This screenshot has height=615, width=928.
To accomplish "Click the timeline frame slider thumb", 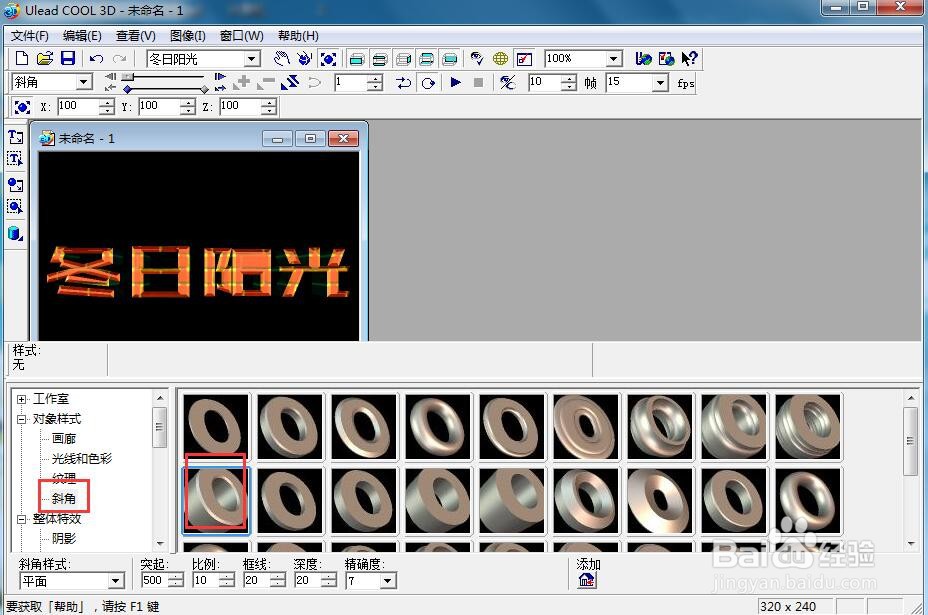I will tap(128, 77).
